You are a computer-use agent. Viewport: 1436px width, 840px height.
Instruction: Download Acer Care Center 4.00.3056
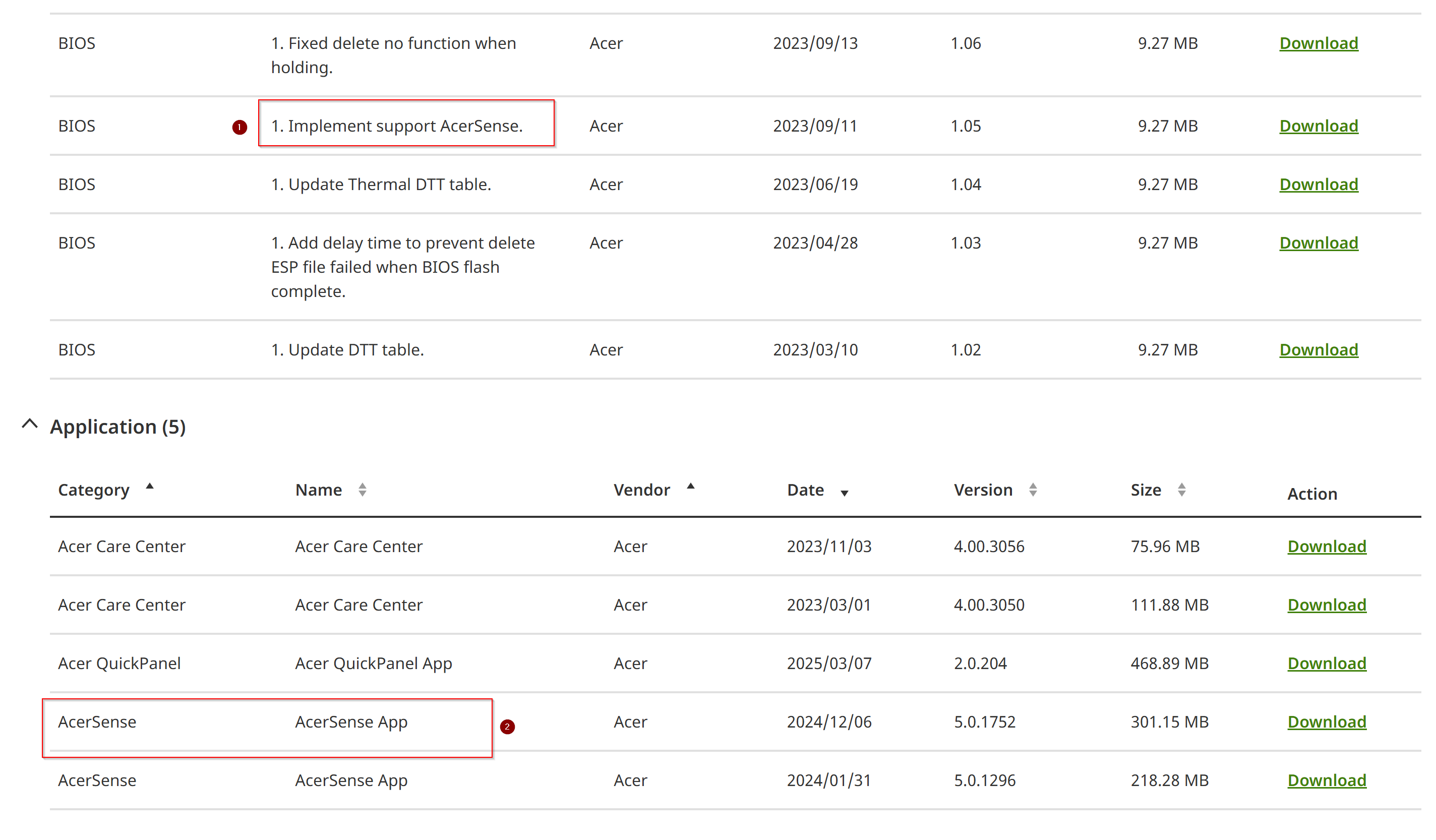point(1327,547)
